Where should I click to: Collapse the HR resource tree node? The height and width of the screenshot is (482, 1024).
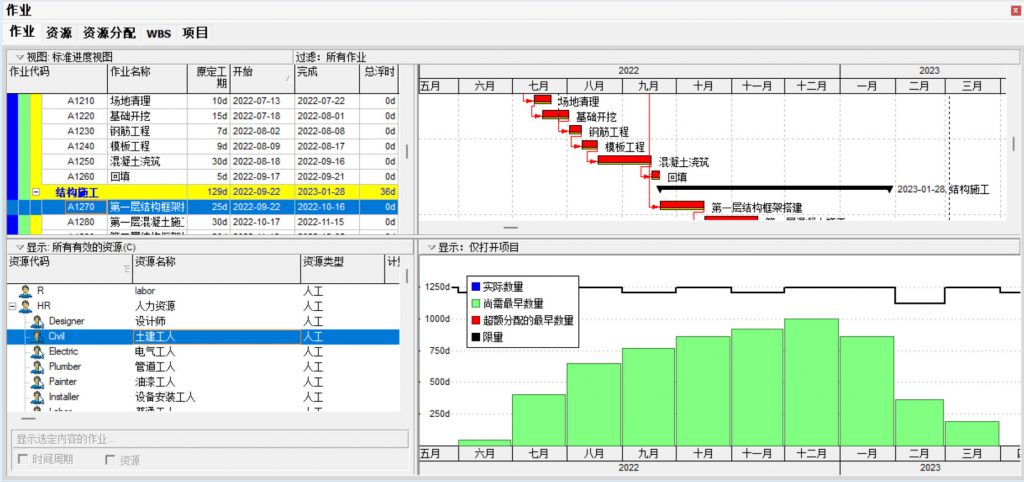pos(12,306)
